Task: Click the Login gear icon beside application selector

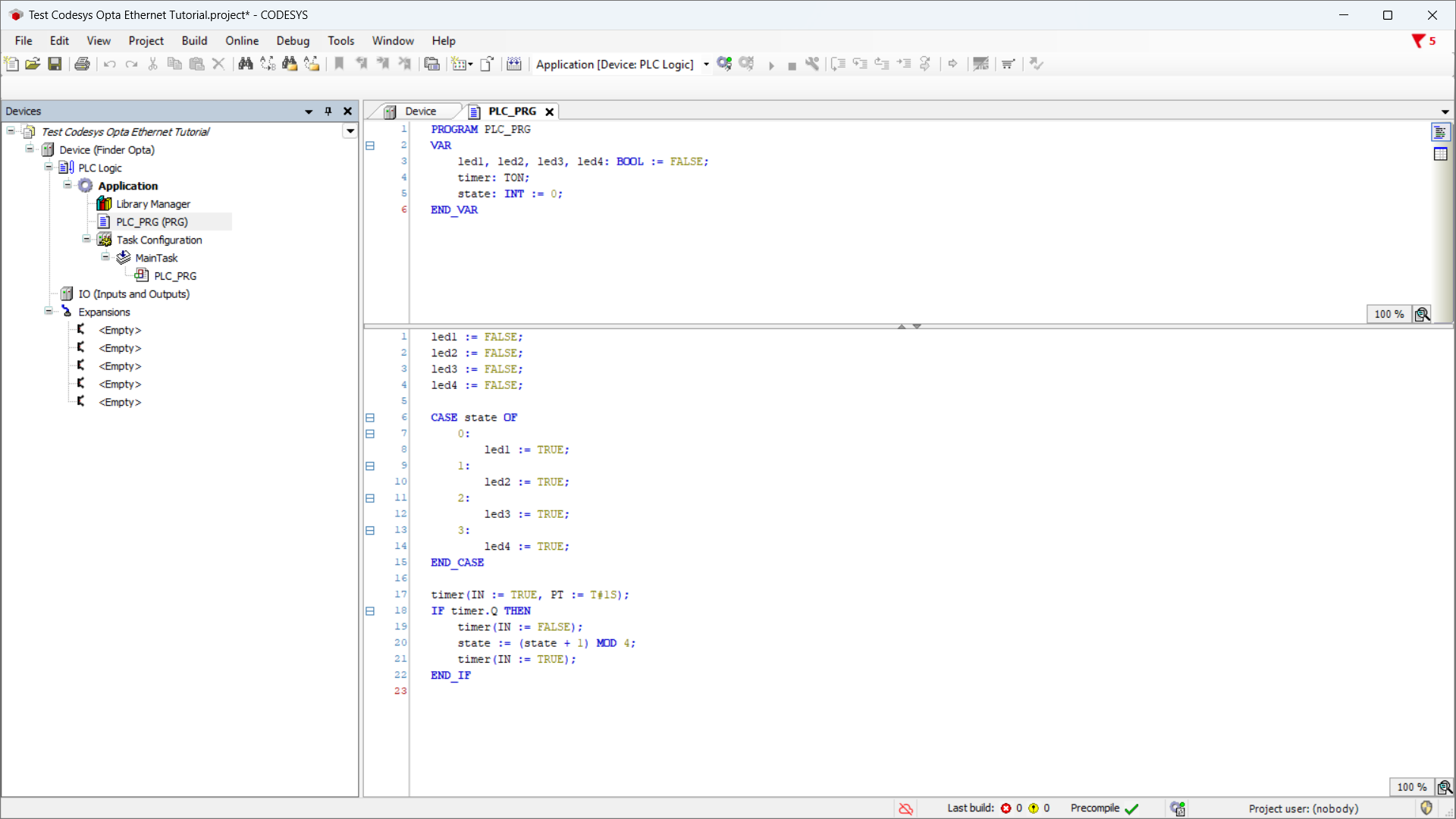Action: 724,64
